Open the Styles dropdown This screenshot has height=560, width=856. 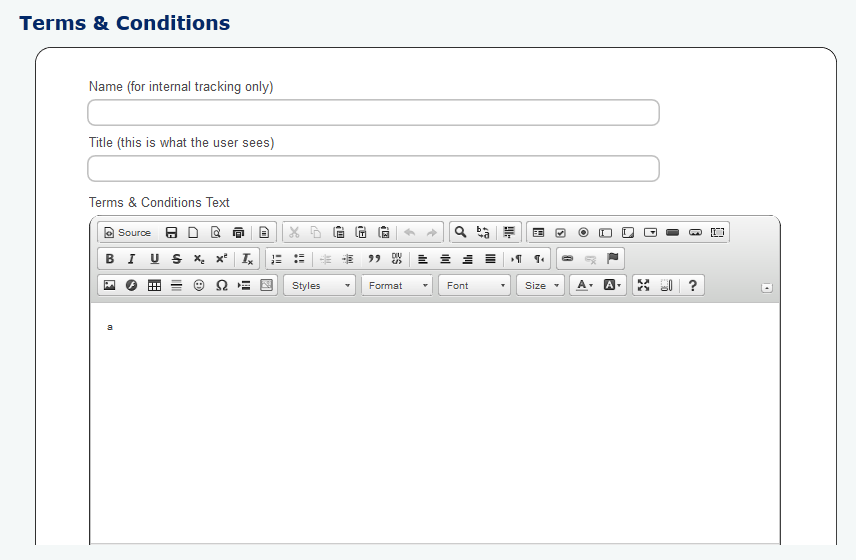(x=319, y=285)
